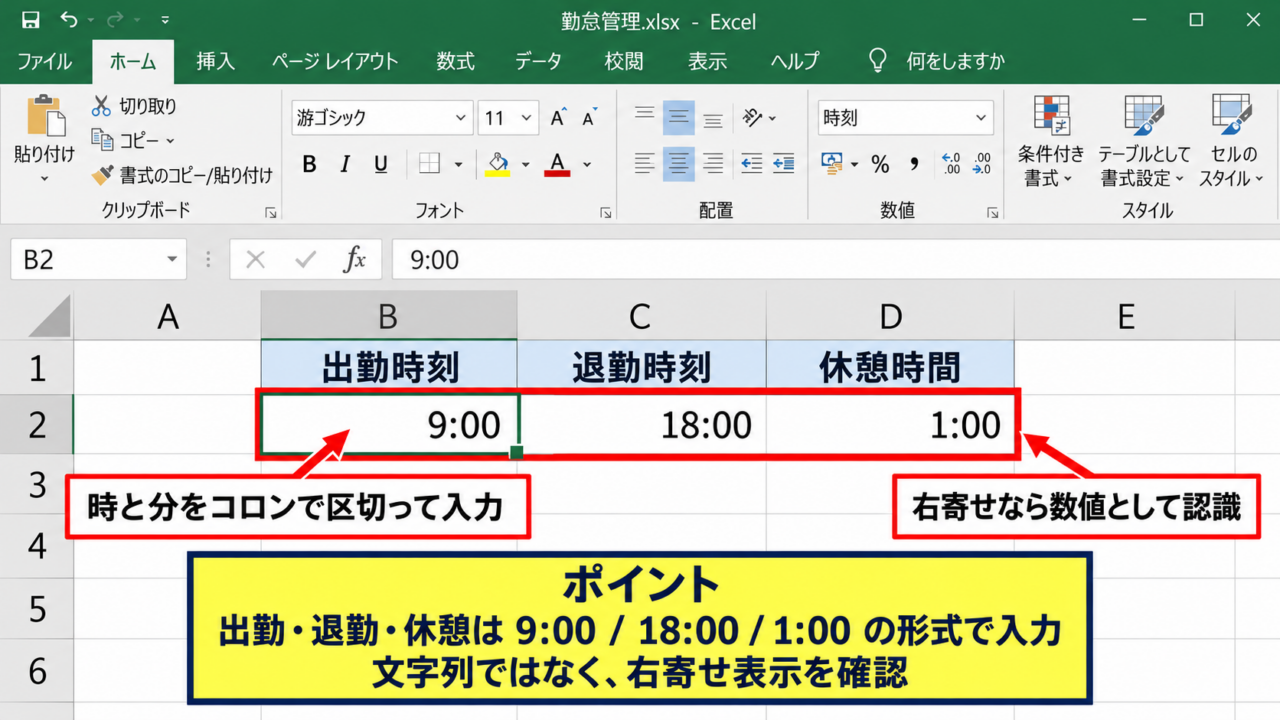This screenshot has width=1280, height=720.
Task: Click the コピー copy button
Action: [133, 140]
